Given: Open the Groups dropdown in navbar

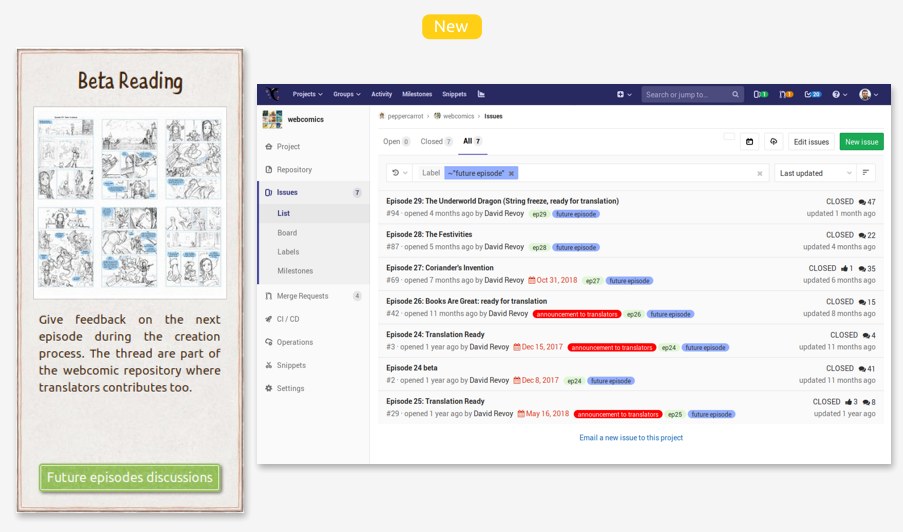Looking at the screenshot, I should coord(346,94).
